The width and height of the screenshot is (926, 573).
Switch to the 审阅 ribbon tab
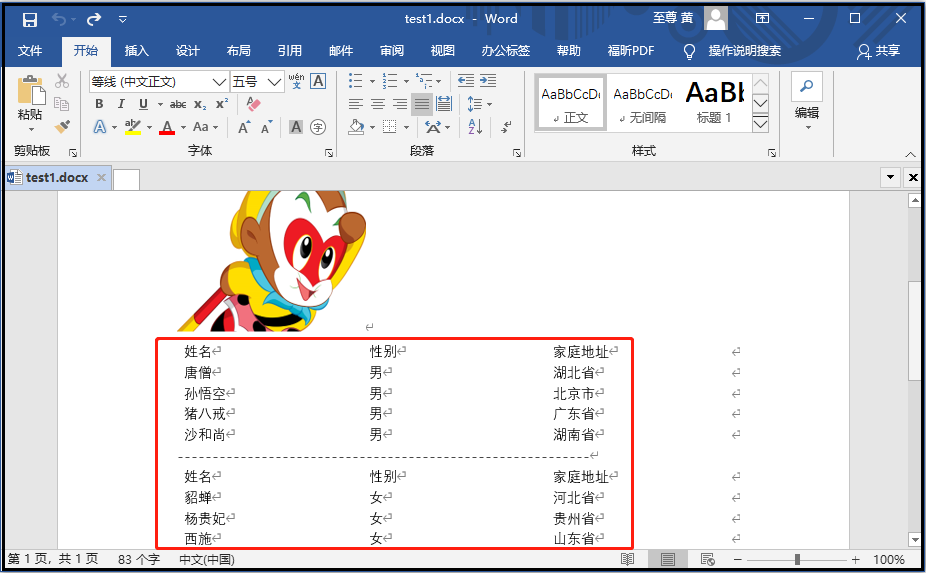pyautogui.click(x=392, y=51)
